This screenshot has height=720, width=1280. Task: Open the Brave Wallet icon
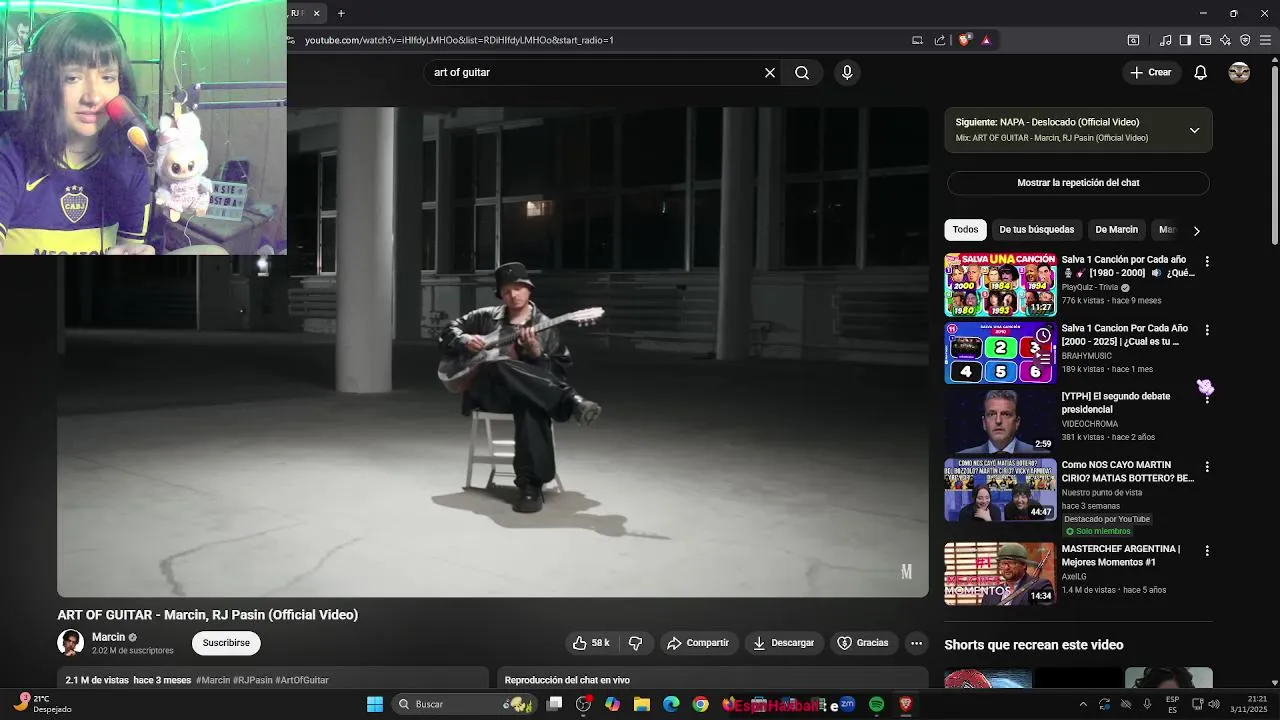(1205, 40)
